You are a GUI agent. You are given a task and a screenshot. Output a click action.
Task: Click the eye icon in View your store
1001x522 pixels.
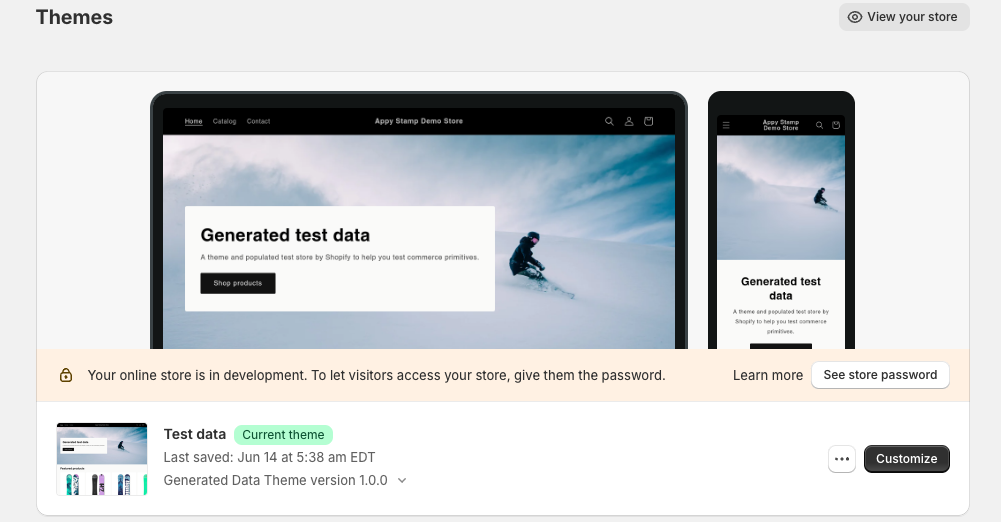click(855, 17)
